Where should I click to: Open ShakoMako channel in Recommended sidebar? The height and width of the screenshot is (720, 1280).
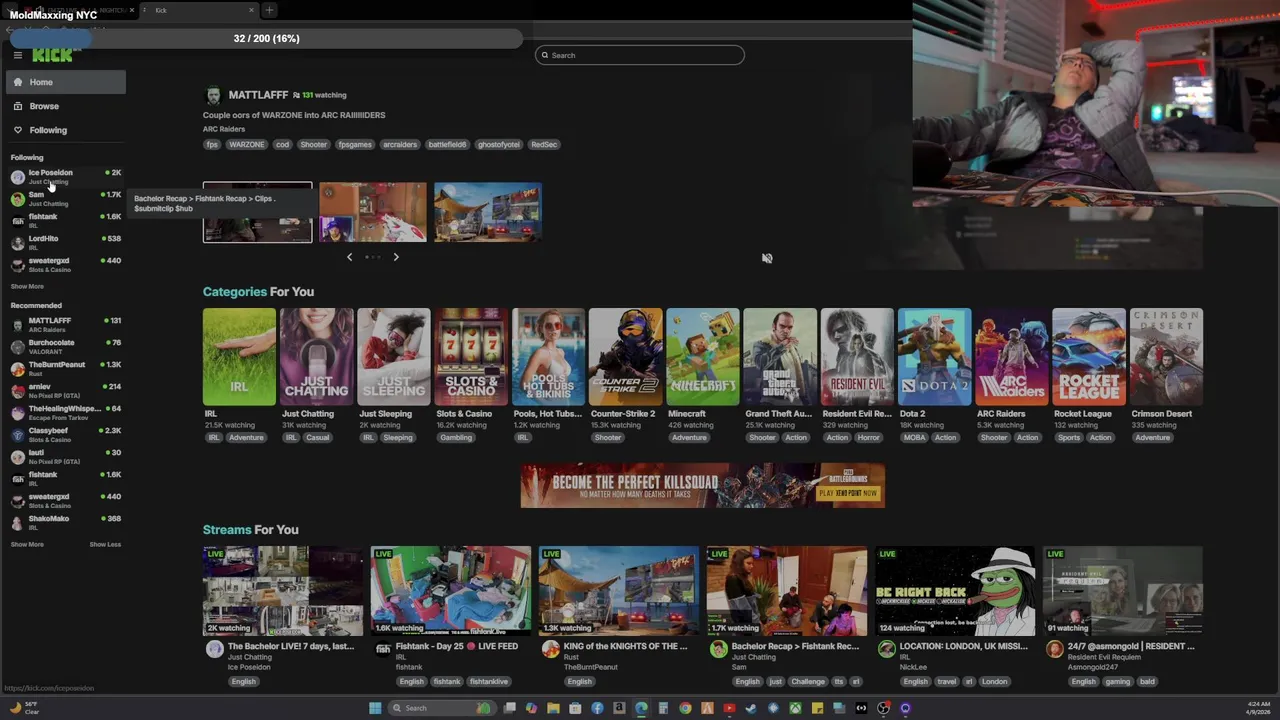click(x=66, y=523)
